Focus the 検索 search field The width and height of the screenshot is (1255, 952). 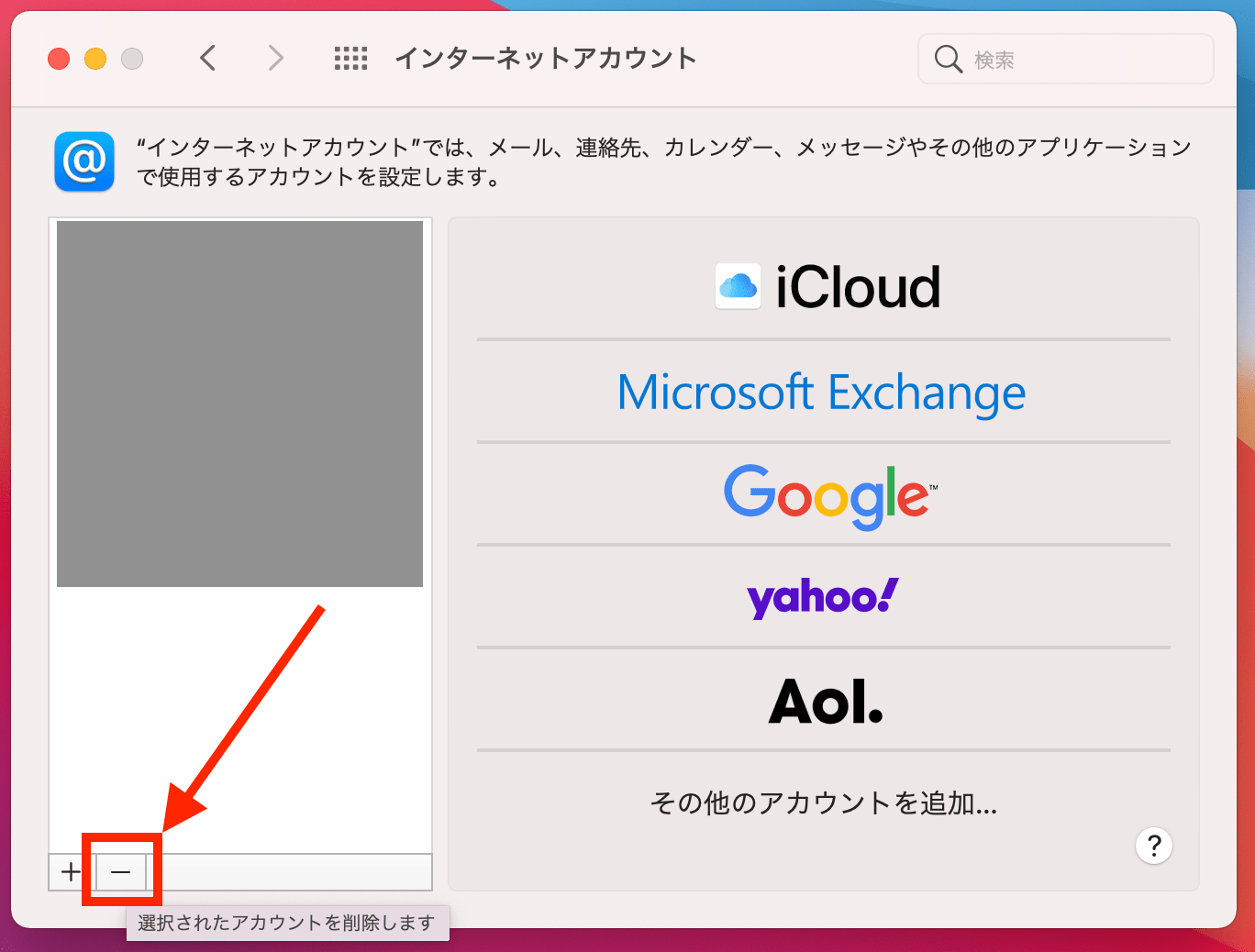(x=1066, y=59)
